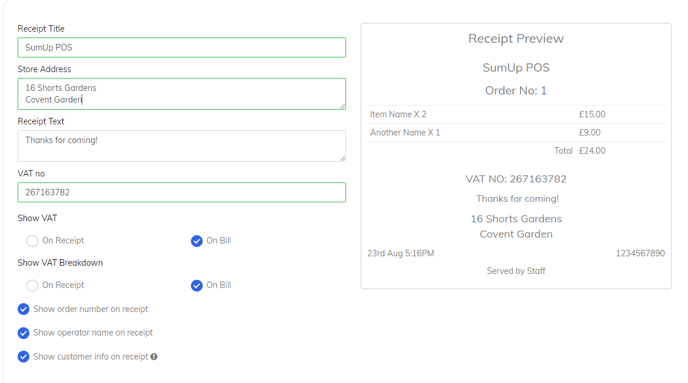
Task: Click the Receipt Text box with 'Thanks for coming!'
Action: click(182, 146)
